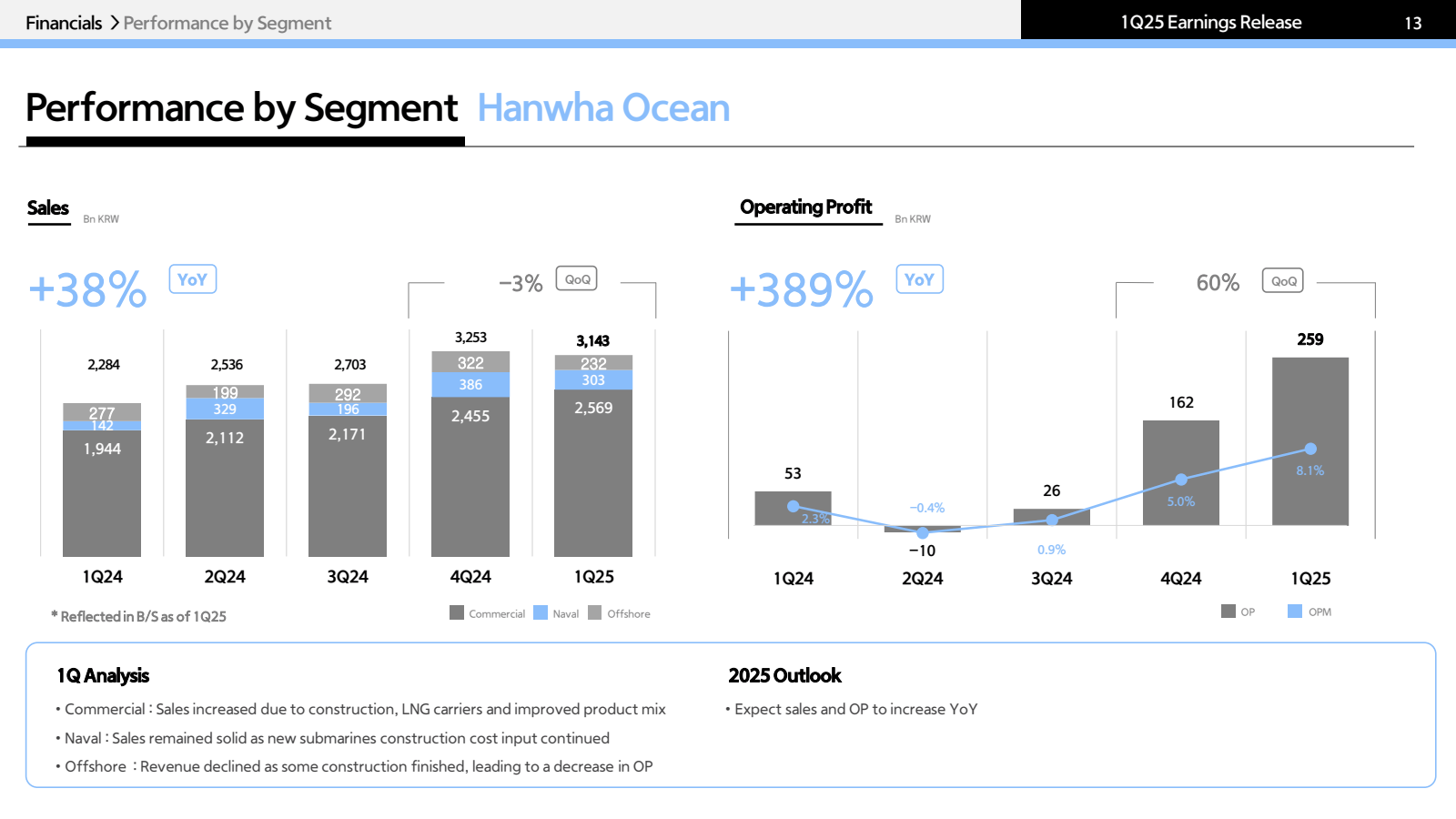Viewport: 1456px width, 819px height.
Task: Click the 2025 Outlook heading
Action: tap(784, 675)
